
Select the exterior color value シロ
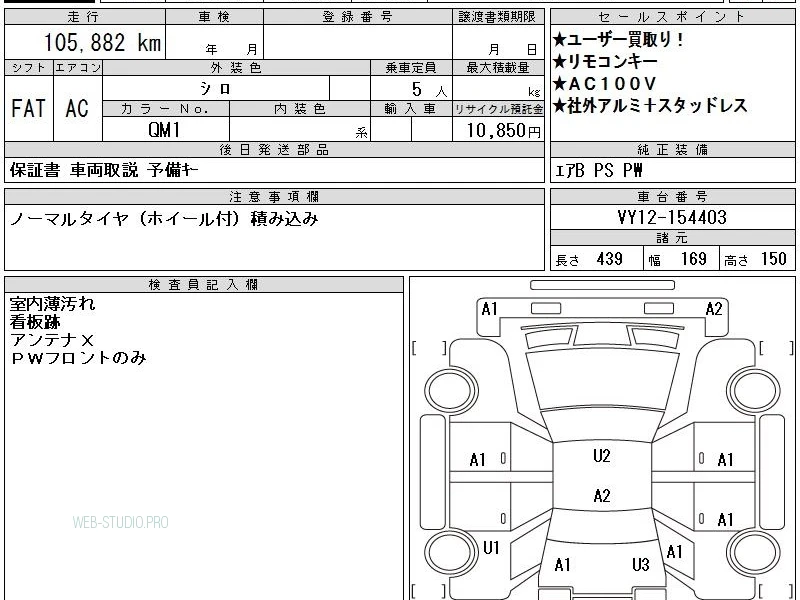[x=215, y=89]
